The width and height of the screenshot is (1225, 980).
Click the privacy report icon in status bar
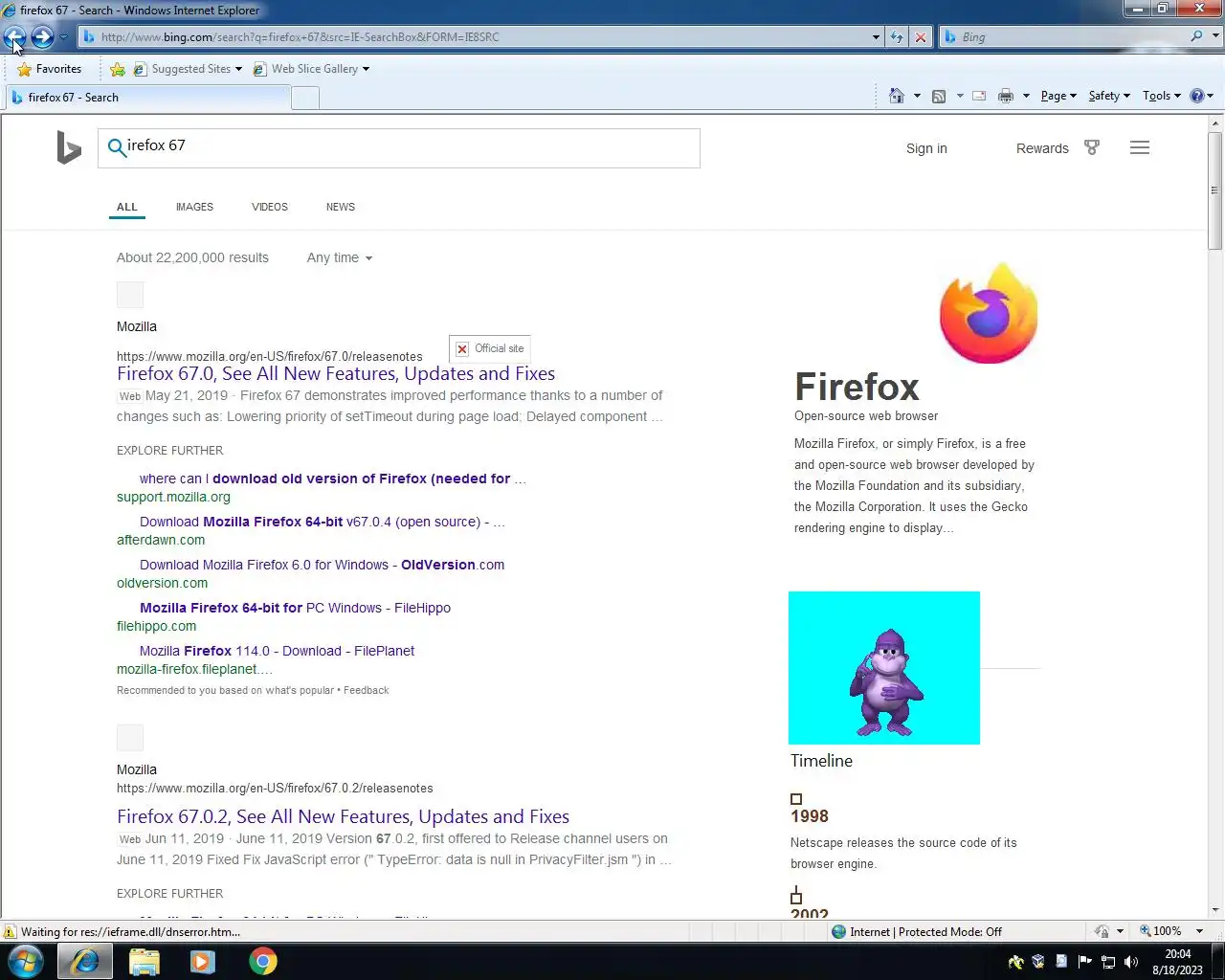pyautogui.click(x=1102, y=931)
